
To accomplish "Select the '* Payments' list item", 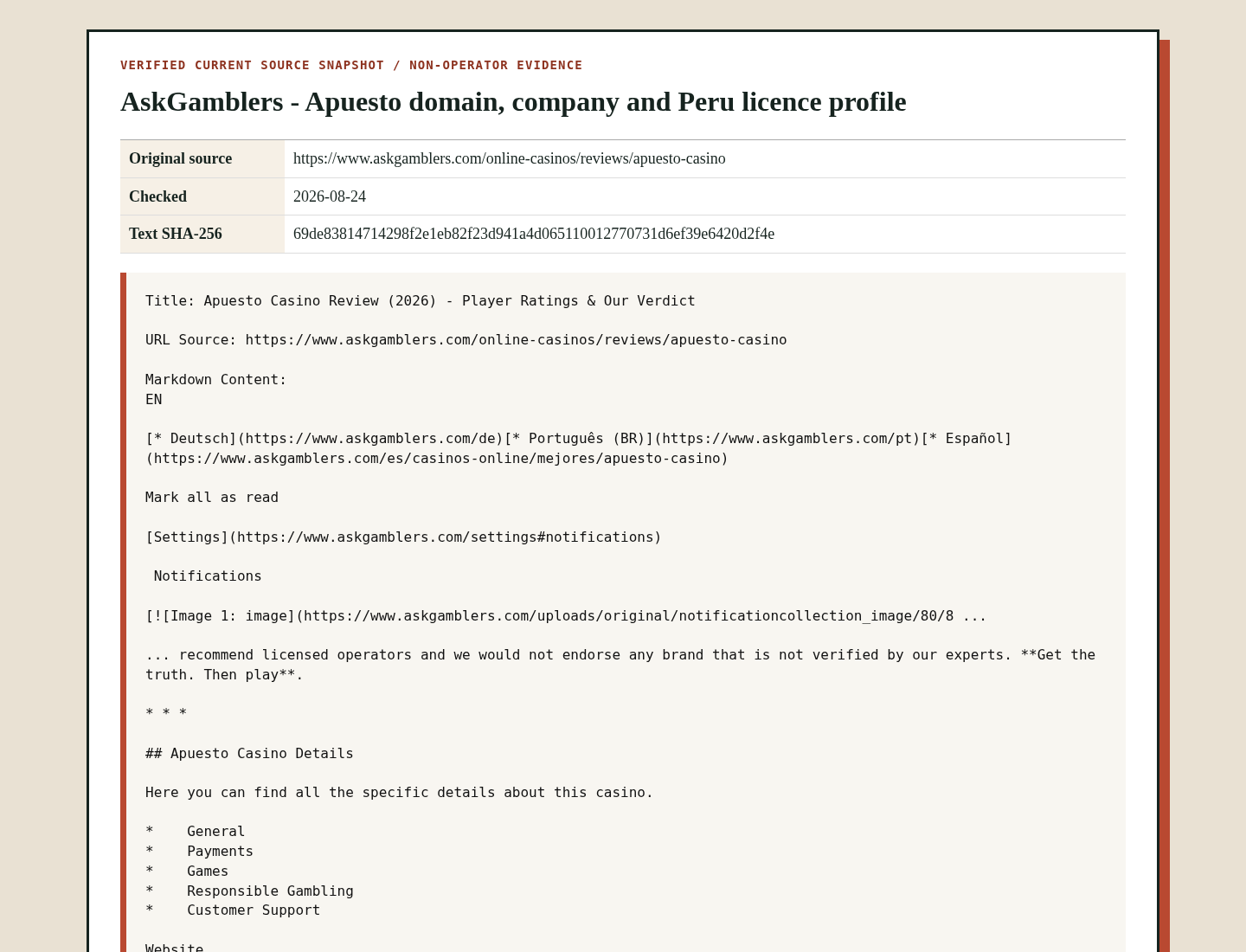I will 200,851.
